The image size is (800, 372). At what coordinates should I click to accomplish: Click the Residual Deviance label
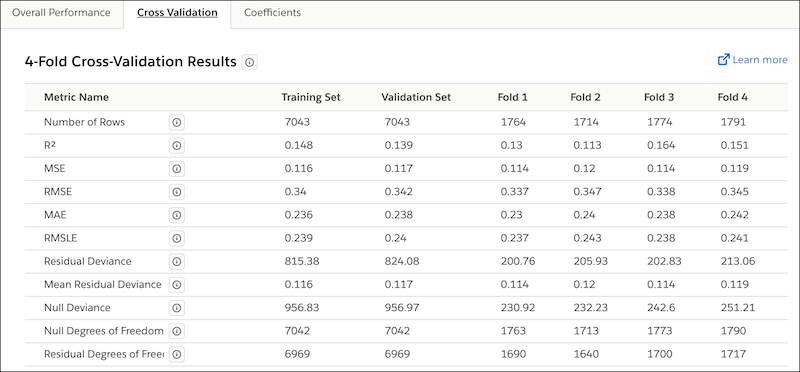point(87,261)
